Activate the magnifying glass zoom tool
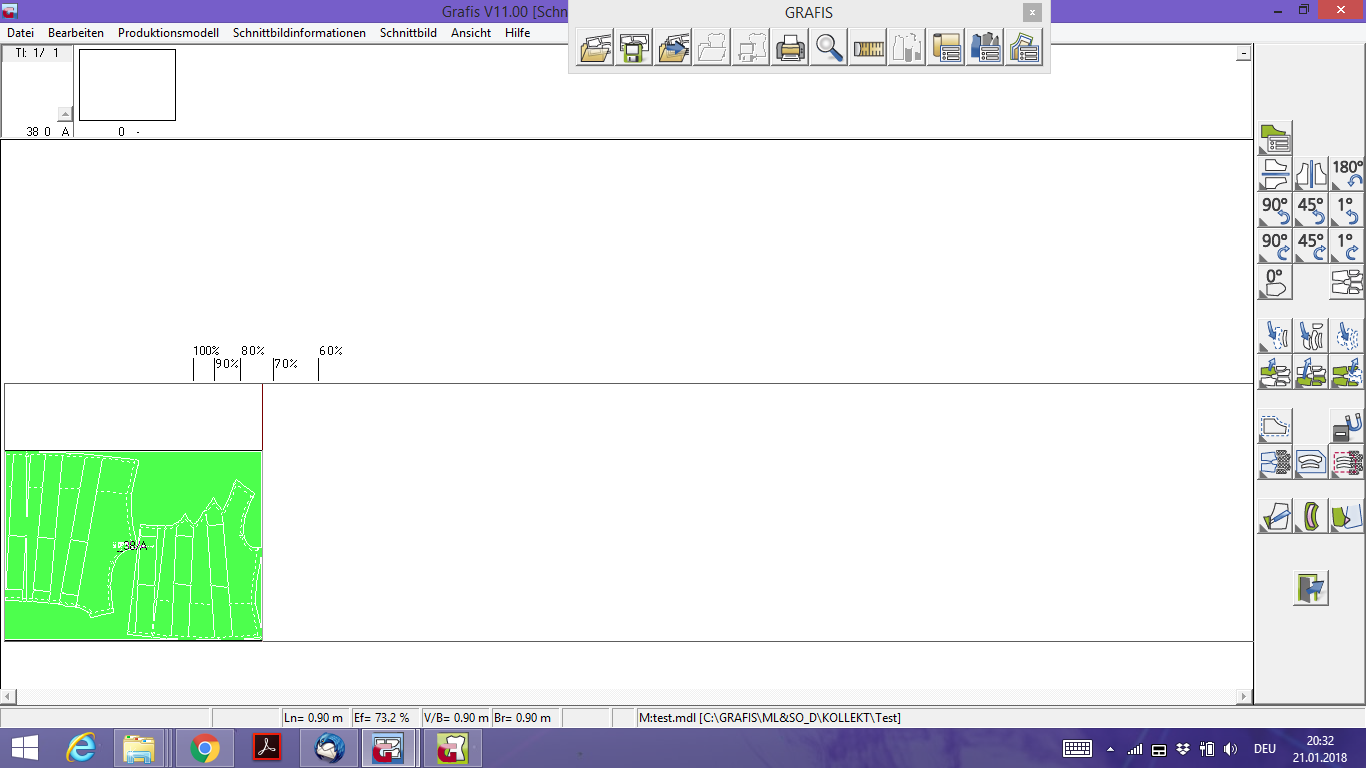The image size is (1366, 768). click(829, 47)
